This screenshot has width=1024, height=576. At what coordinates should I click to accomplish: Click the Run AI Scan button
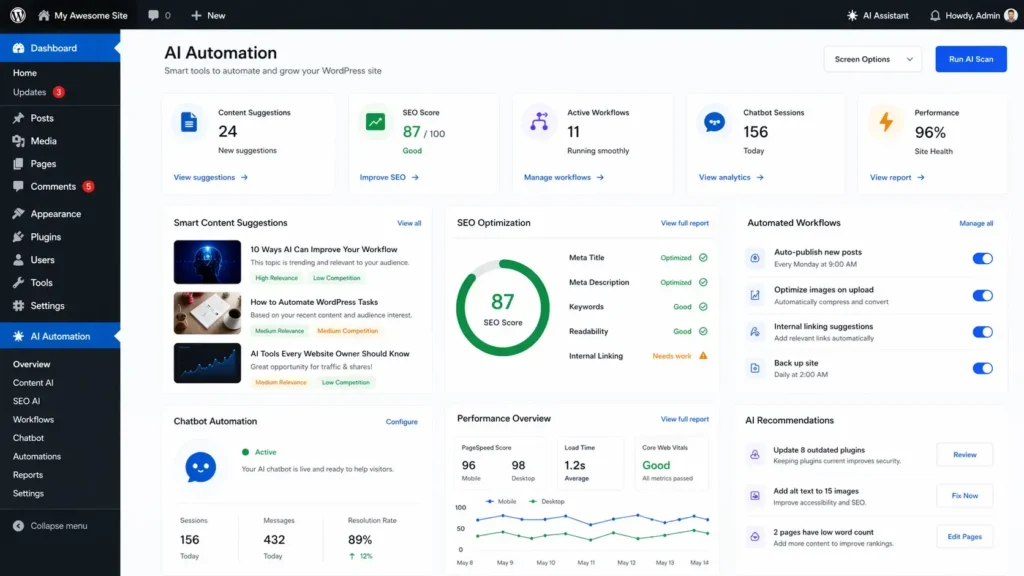click(x=970, y=59)
